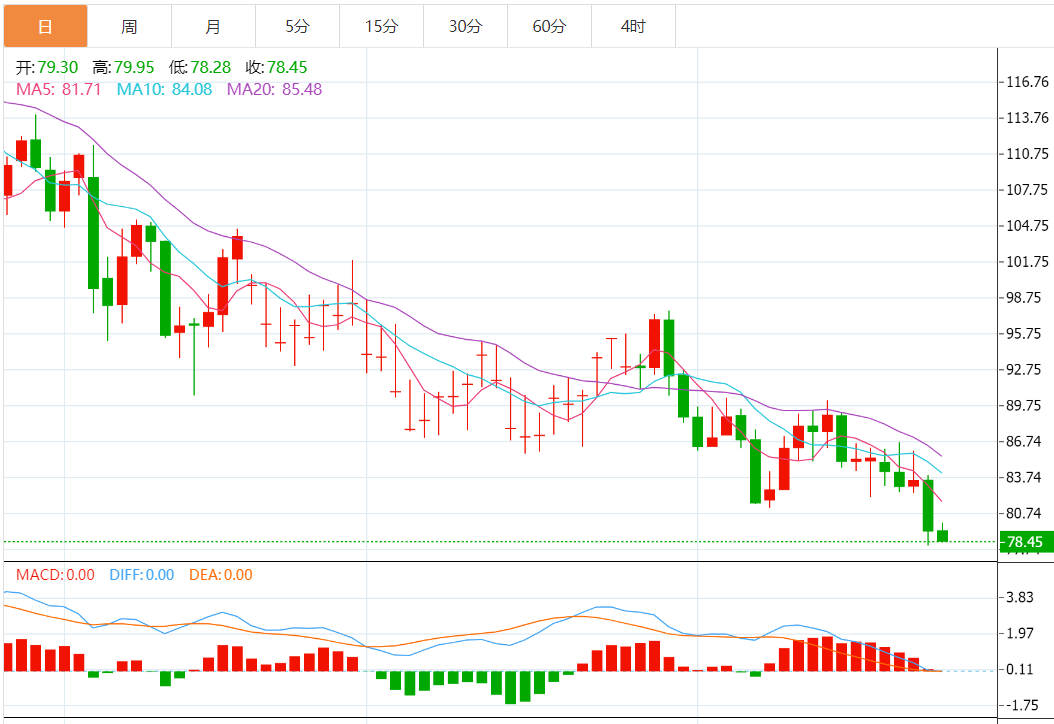
Task: Click the 1.97 MACD axis label
Action: tap(1020, 633)
